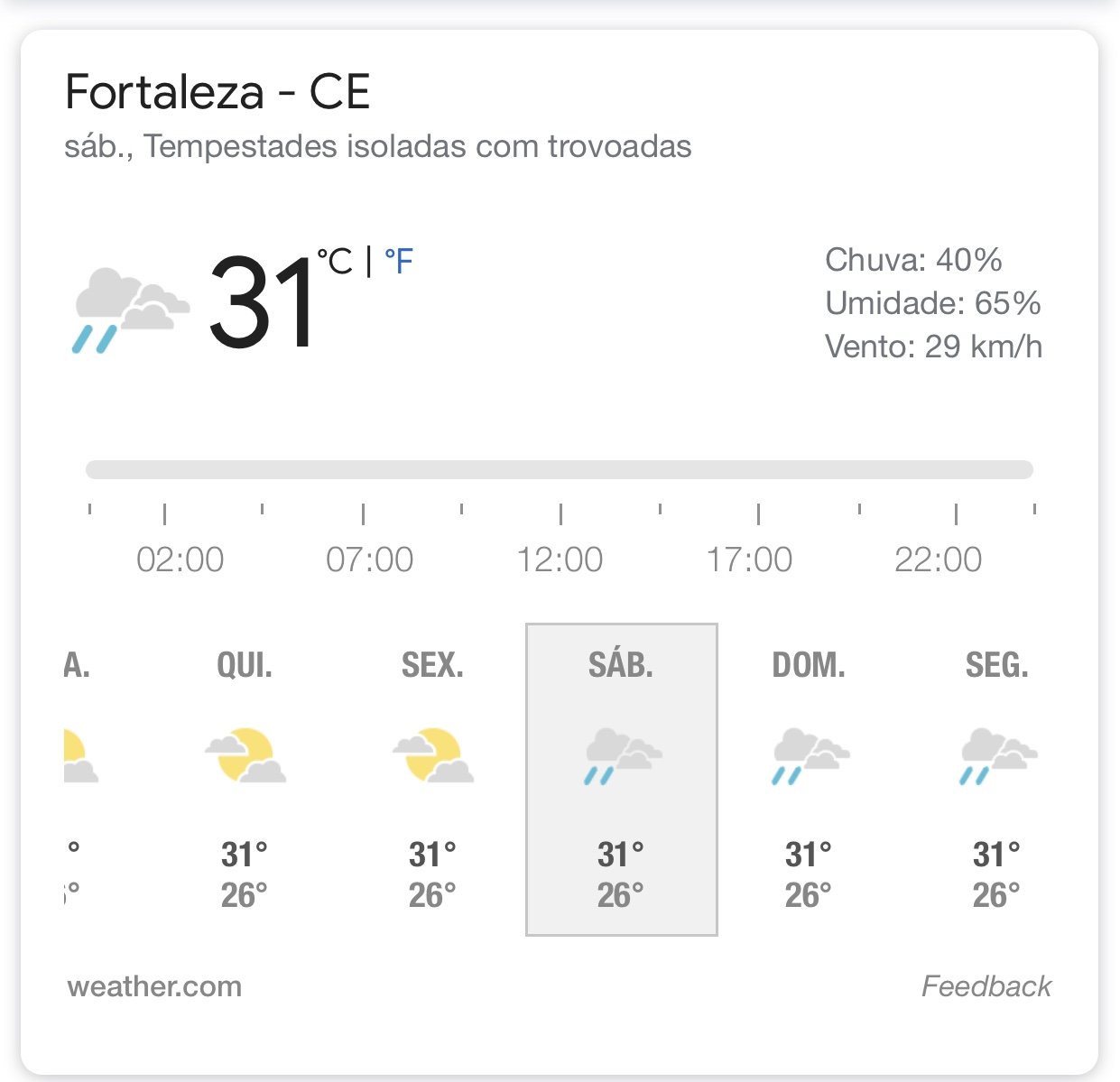Click the rain cloud icon under SÁB.

click(x=622, y=756)
